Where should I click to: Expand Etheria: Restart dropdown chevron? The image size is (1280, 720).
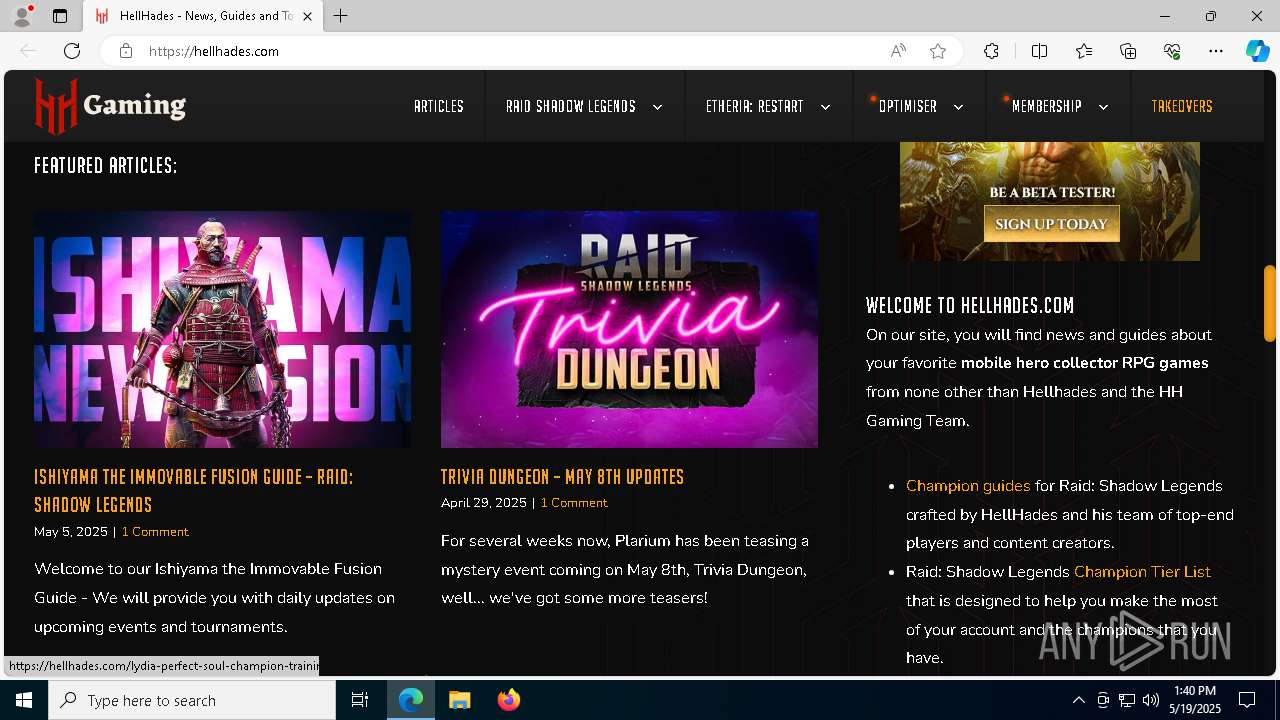[825, 107]
